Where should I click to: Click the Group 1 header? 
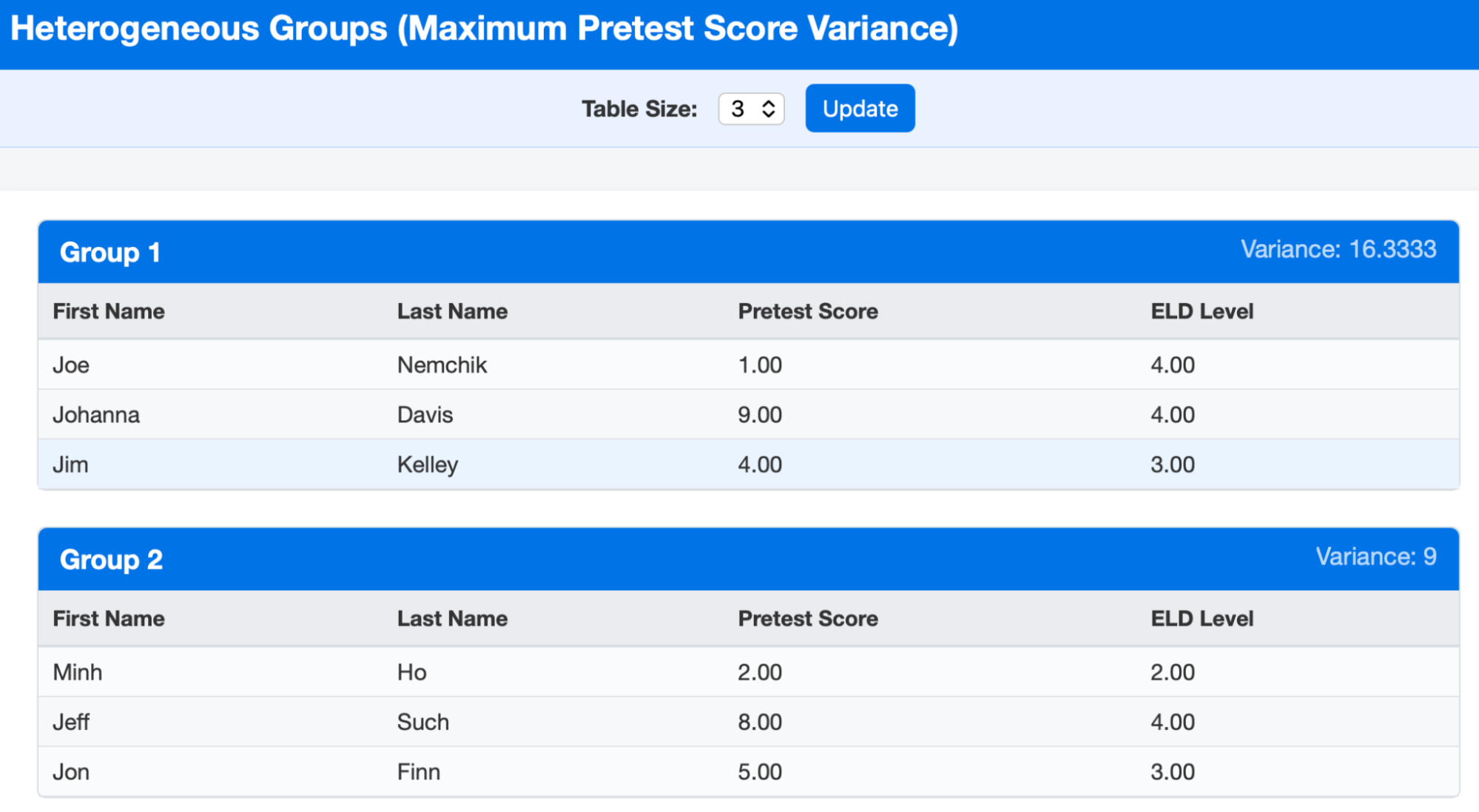click(110, 252)
